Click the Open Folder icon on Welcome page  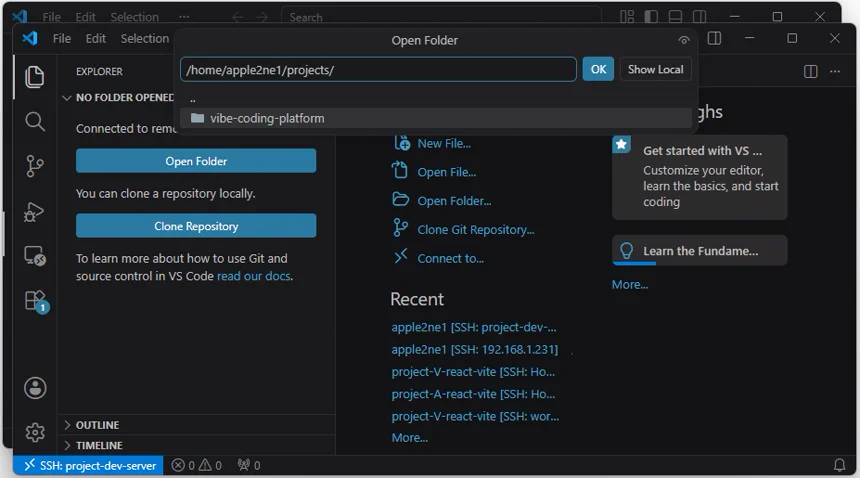[x=400, y=200]
